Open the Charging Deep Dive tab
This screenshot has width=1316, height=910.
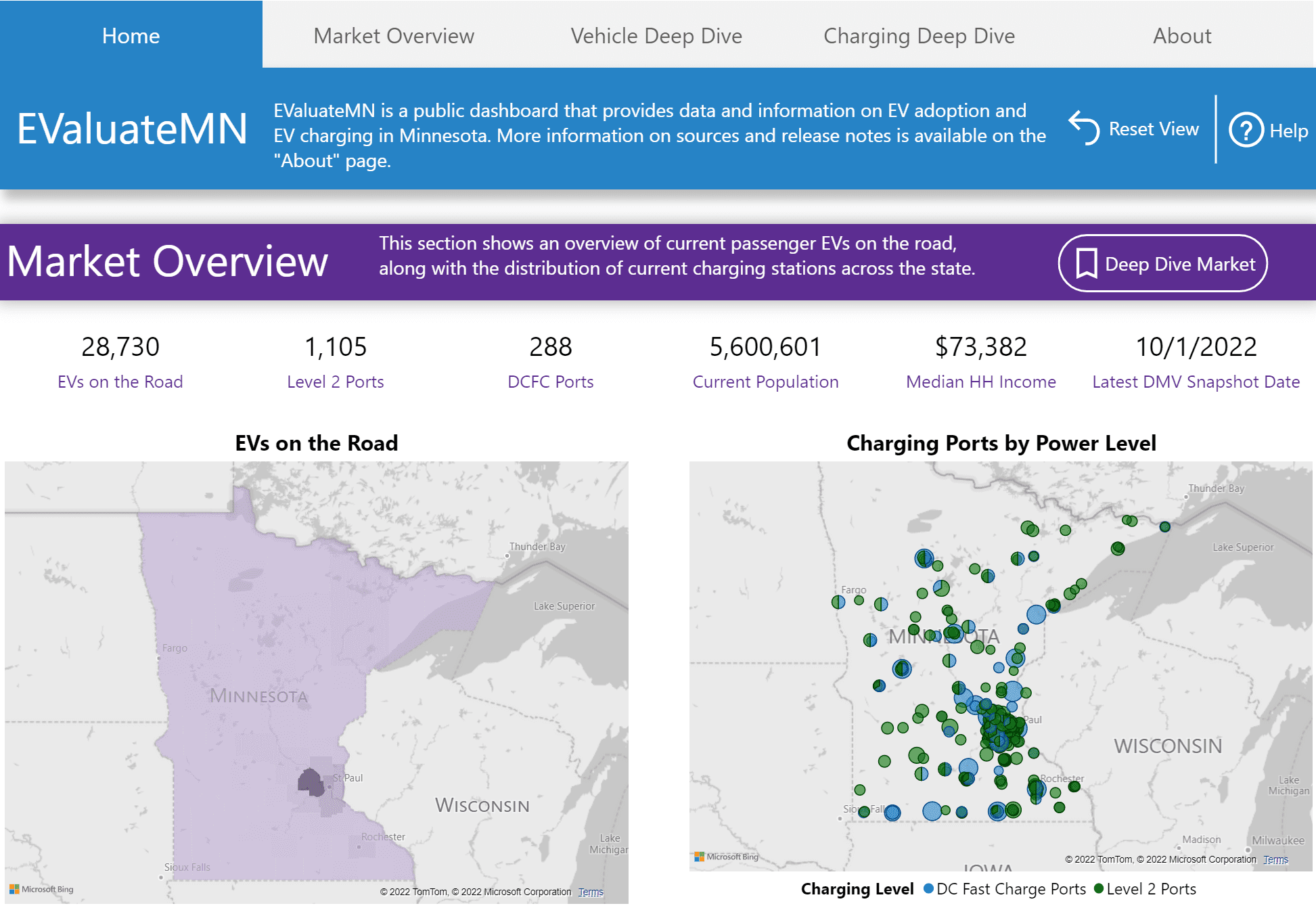pyautogui.click(x=919, y=35)
